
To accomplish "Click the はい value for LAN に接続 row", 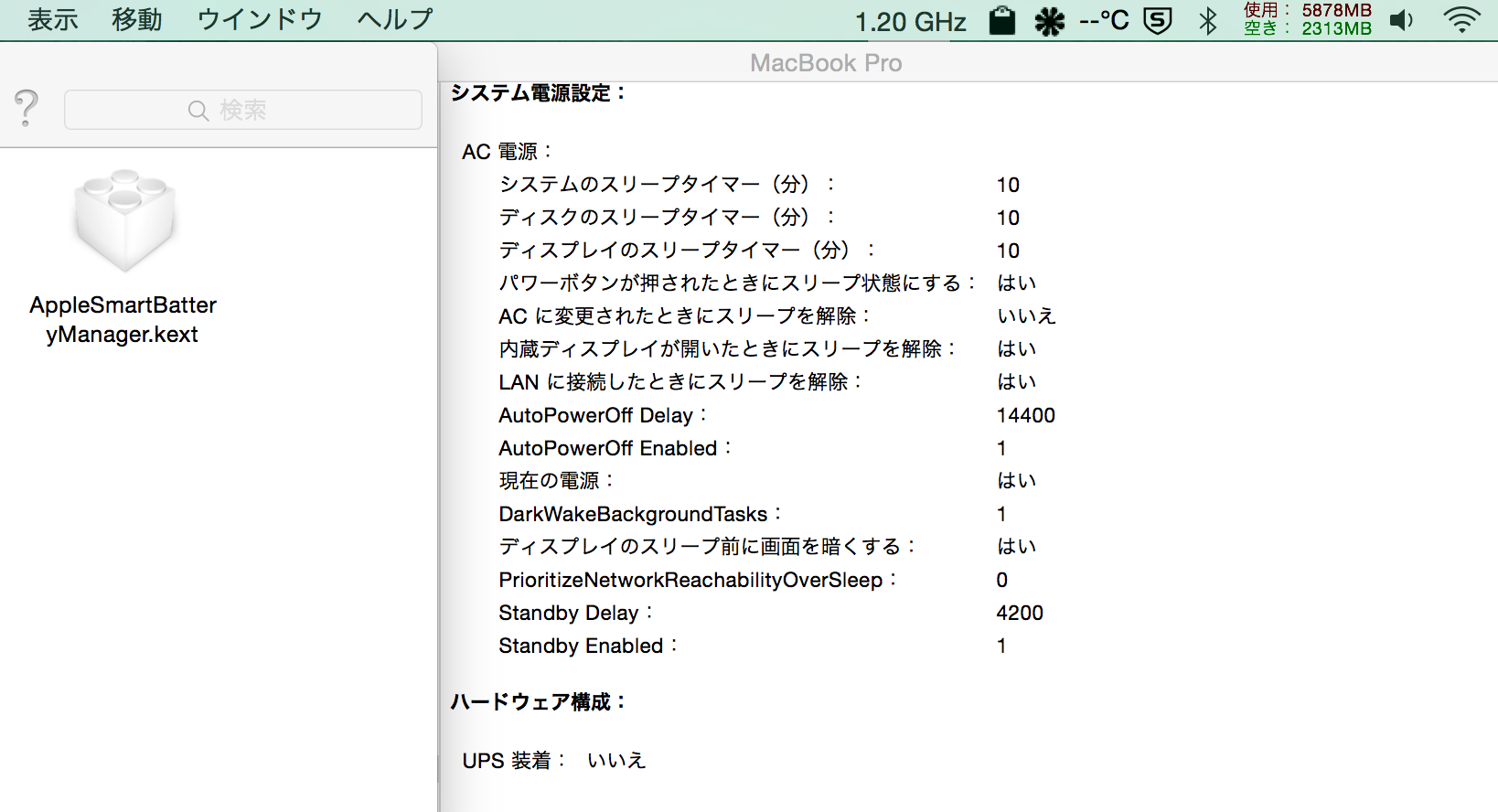I will tap(1016, 382).
